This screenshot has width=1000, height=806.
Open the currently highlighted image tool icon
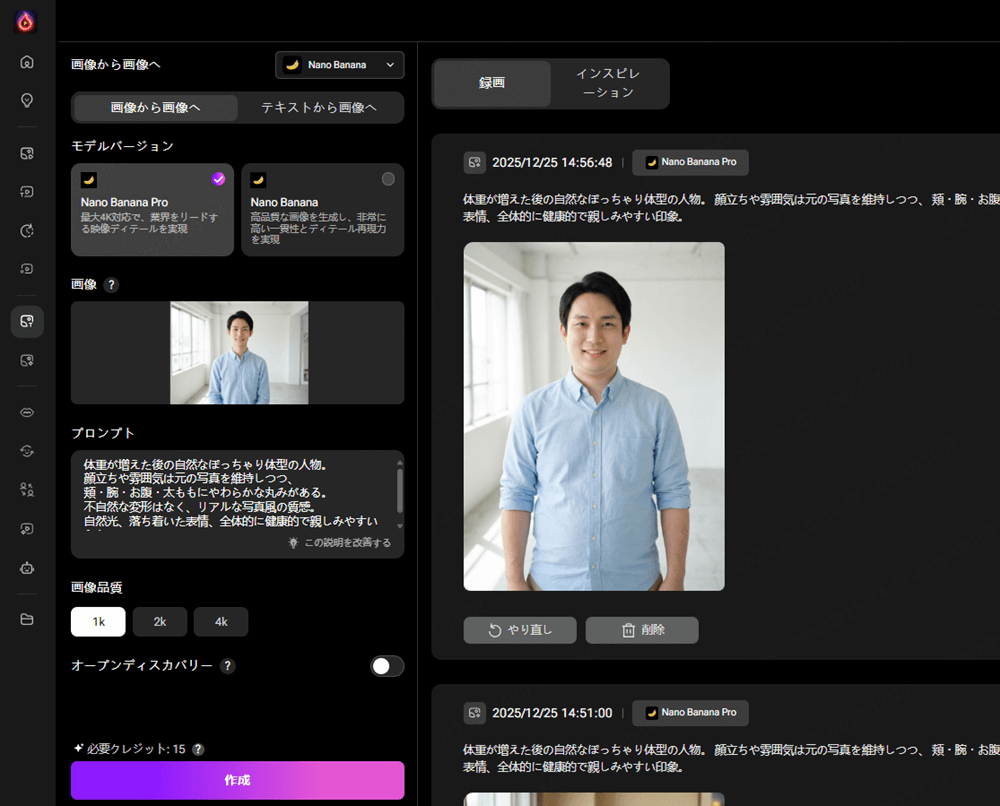[27, 321]
